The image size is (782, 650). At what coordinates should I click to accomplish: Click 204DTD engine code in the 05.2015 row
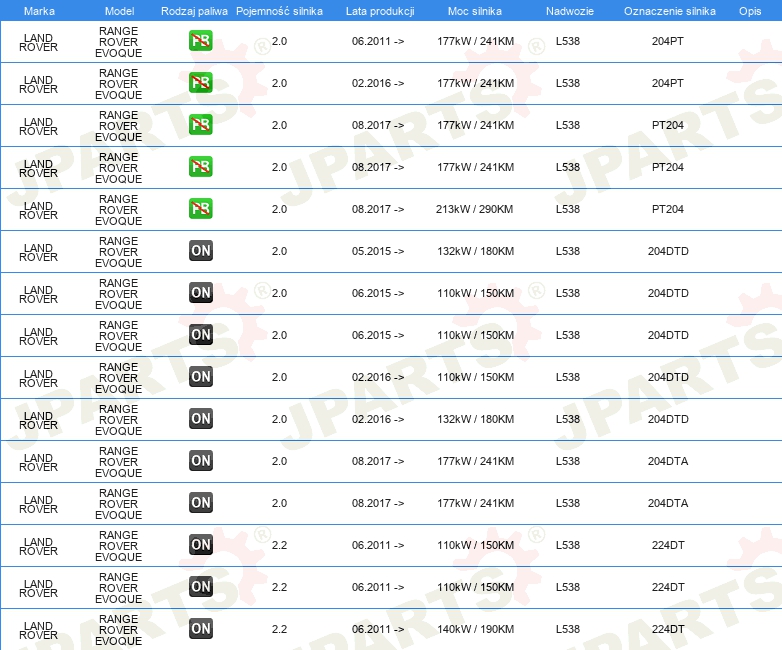[x=668, y=251]
